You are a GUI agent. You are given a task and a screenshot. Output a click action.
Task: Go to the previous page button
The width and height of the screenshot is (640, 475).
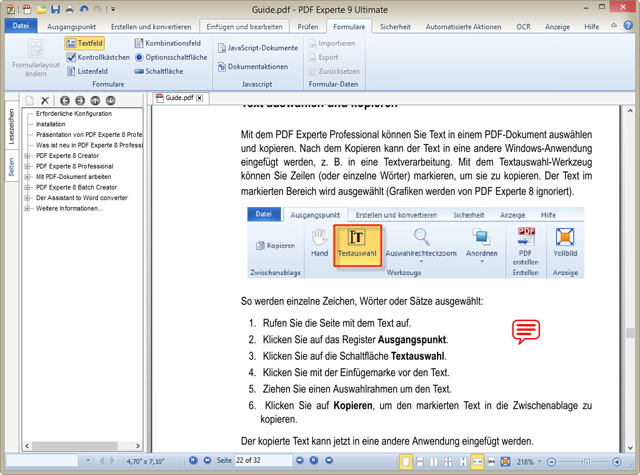(207, 460)
